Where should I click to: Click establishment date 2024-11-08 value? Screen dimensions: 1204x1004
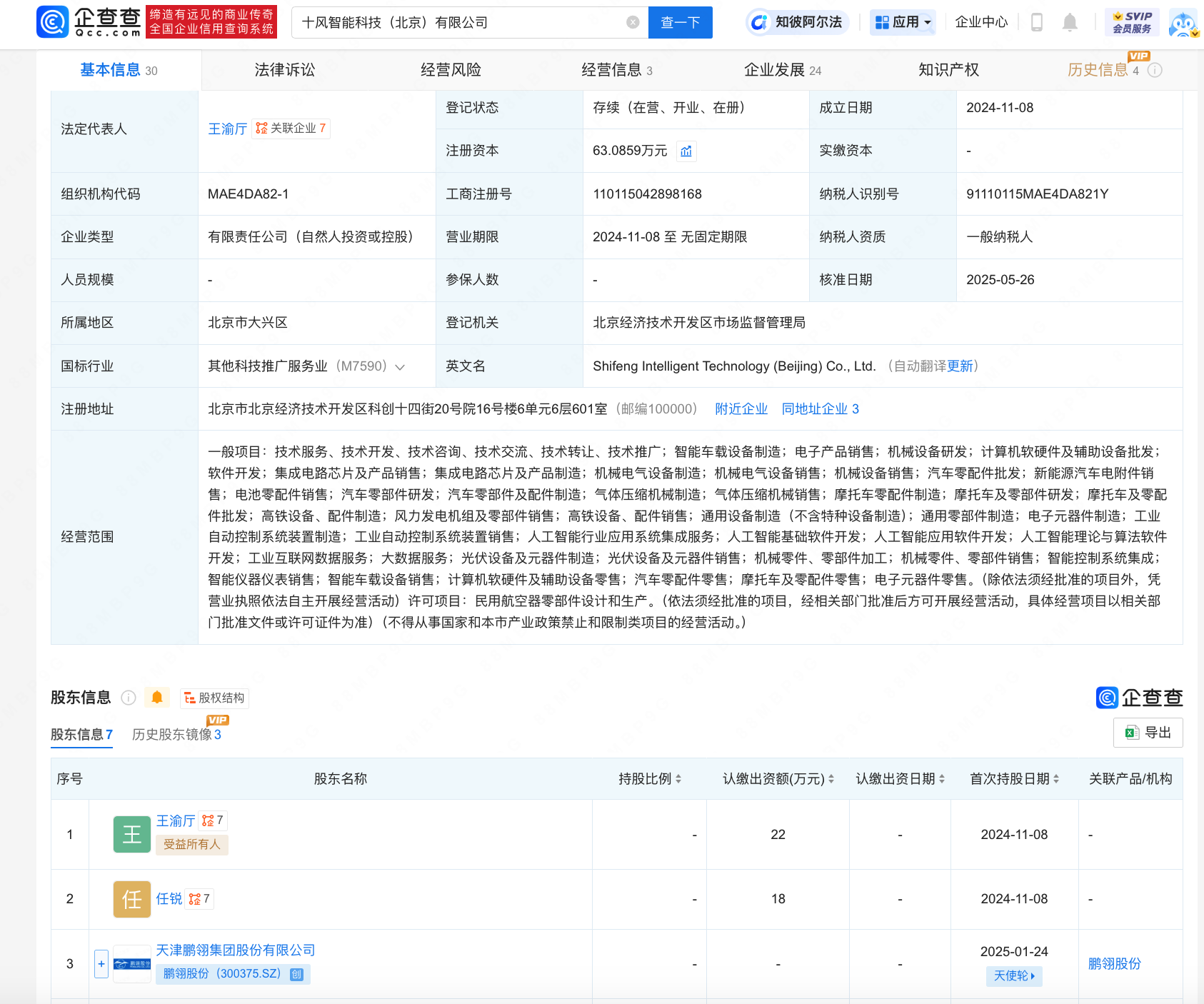(x=1000, y=108)
